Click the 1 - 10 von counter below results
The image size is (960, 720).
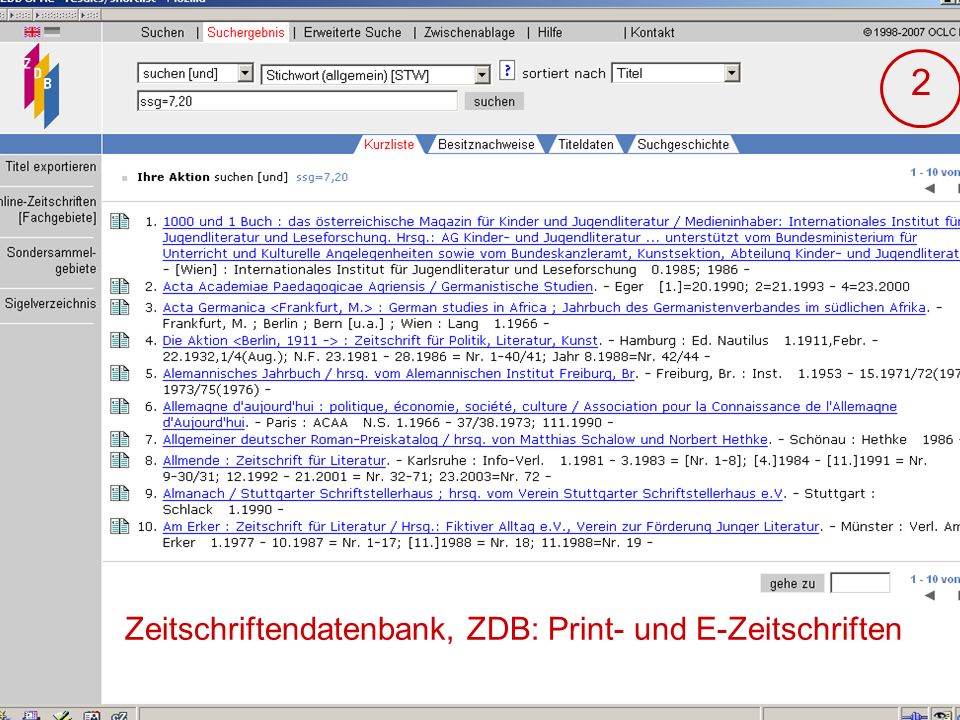935,579
